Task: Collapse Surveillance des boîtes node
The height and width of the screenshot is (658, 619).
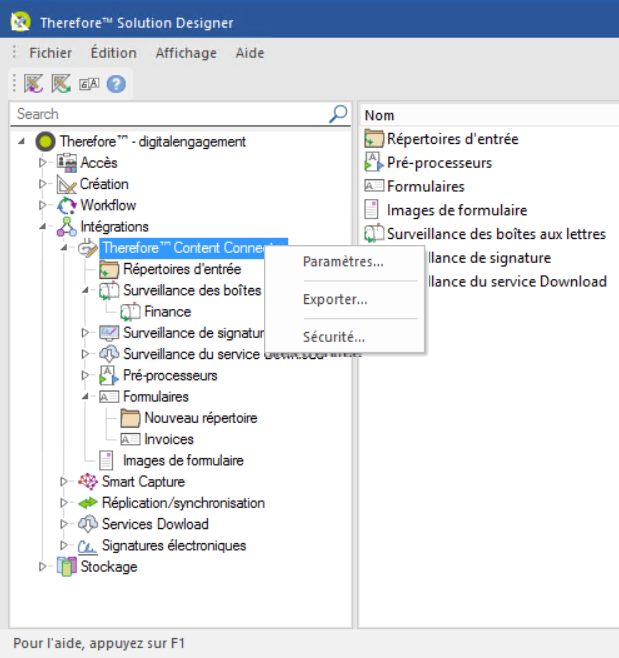Action: tap(85, 290)
